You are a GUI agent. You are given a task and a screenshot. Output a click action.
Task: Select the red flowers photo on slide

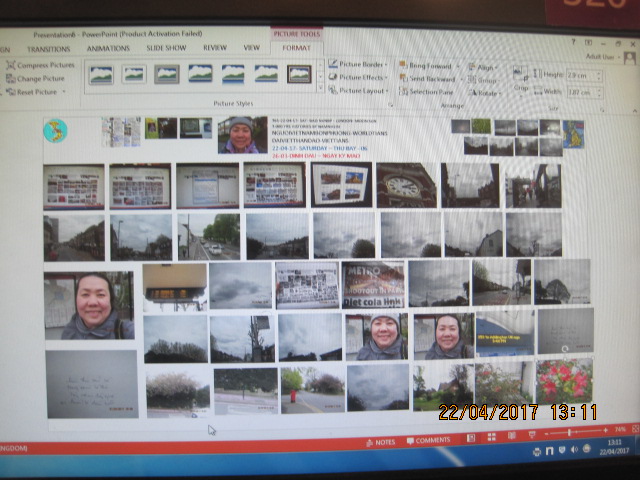click(564, 380)
